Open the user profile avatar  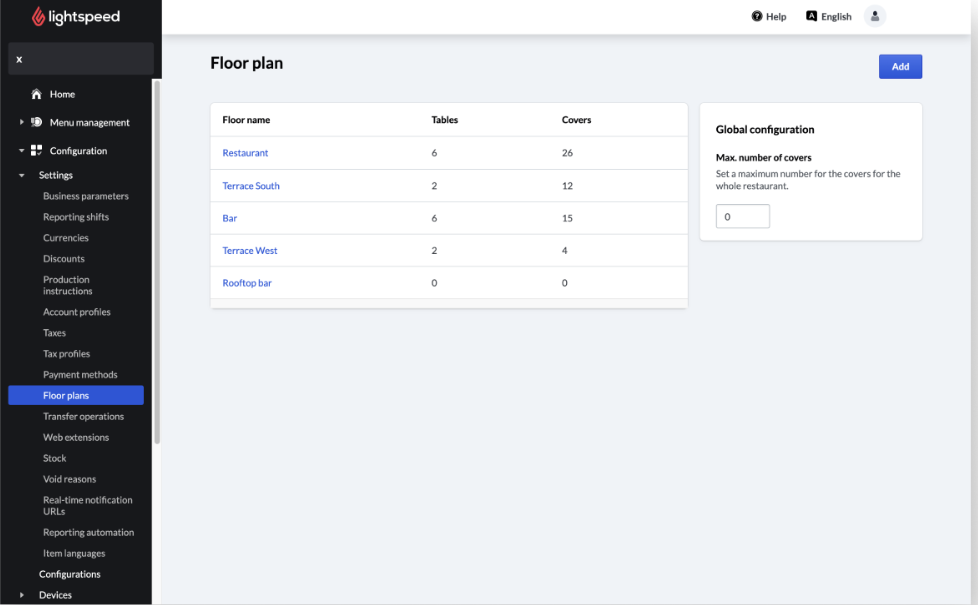click(x=875, y=17)
